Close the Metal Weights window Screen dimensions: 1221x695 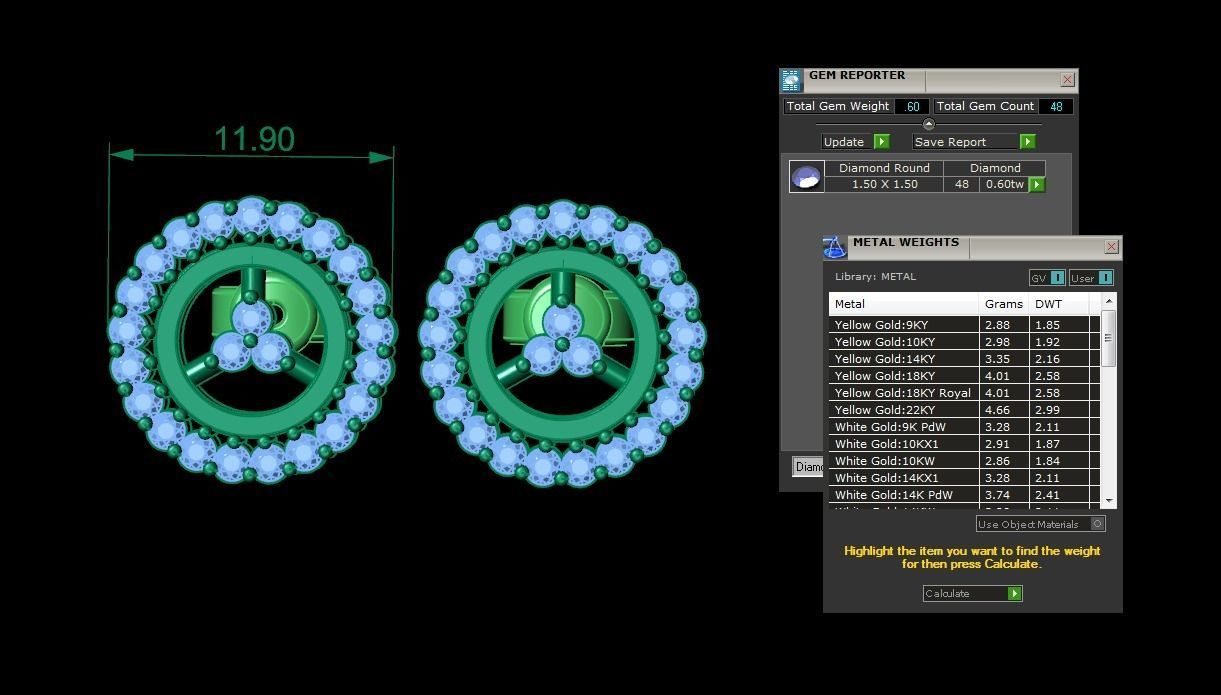(1111, 247)
